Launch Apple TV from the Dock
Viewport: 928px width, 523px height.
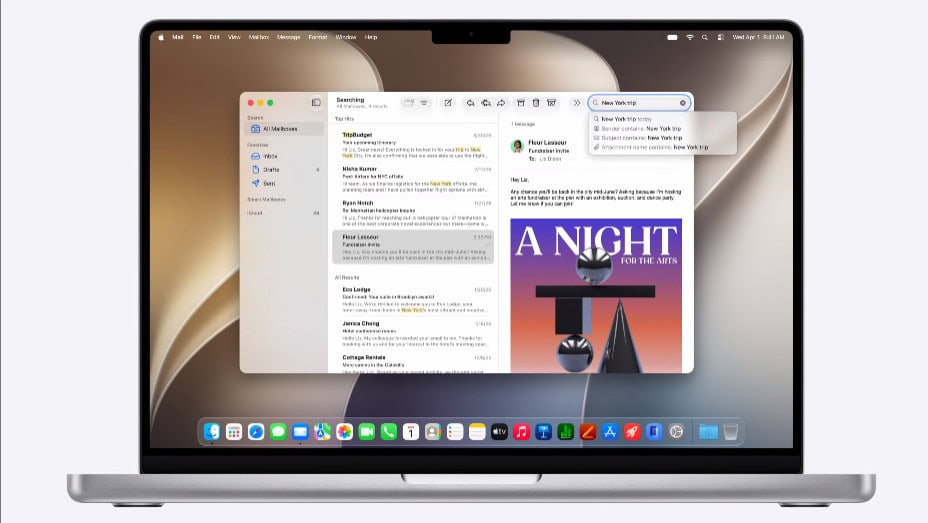pyautogui.click(x=500, y=432)
